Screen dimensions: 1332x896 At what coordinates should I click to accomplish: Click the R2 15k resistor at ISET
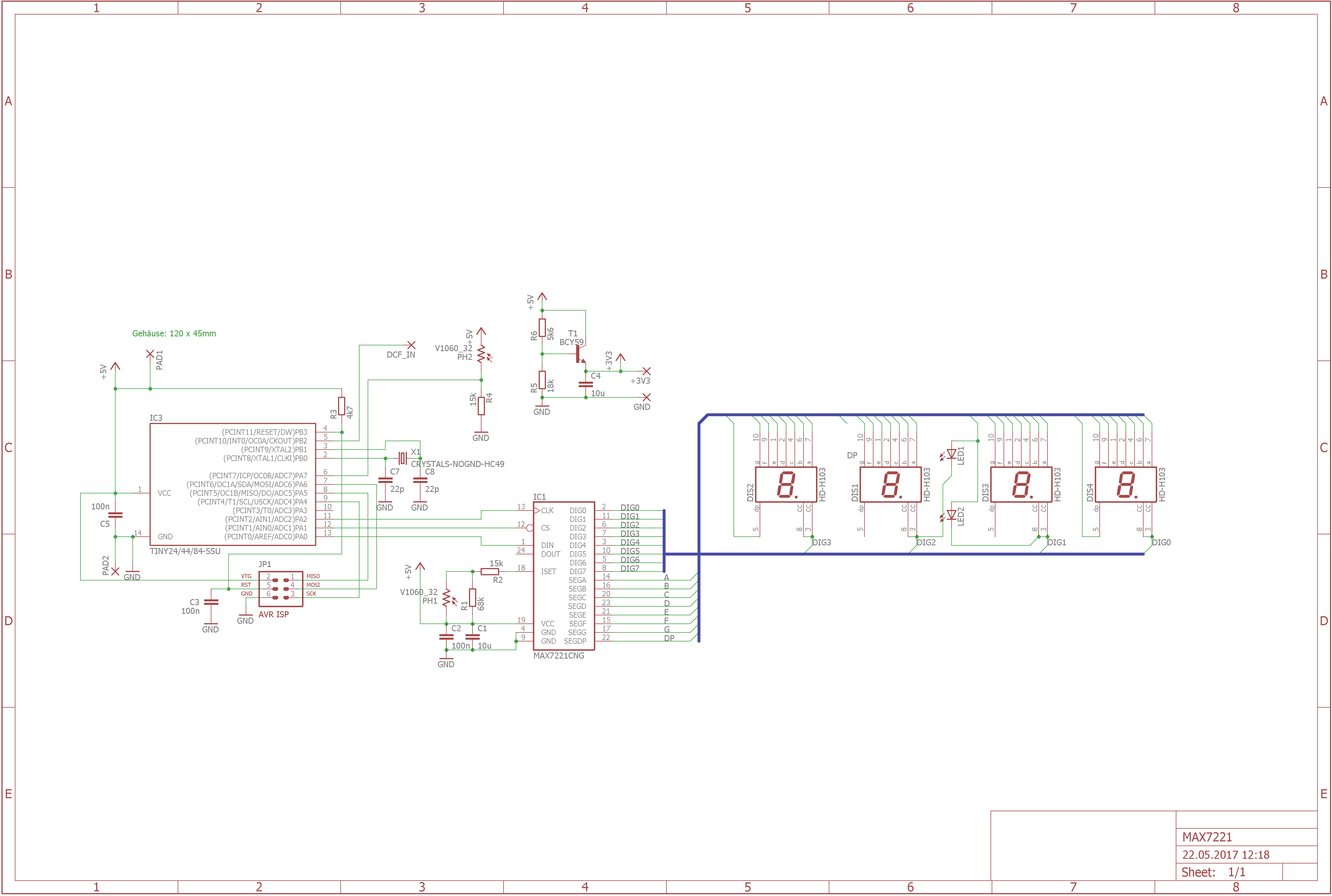tap(490, 572)
